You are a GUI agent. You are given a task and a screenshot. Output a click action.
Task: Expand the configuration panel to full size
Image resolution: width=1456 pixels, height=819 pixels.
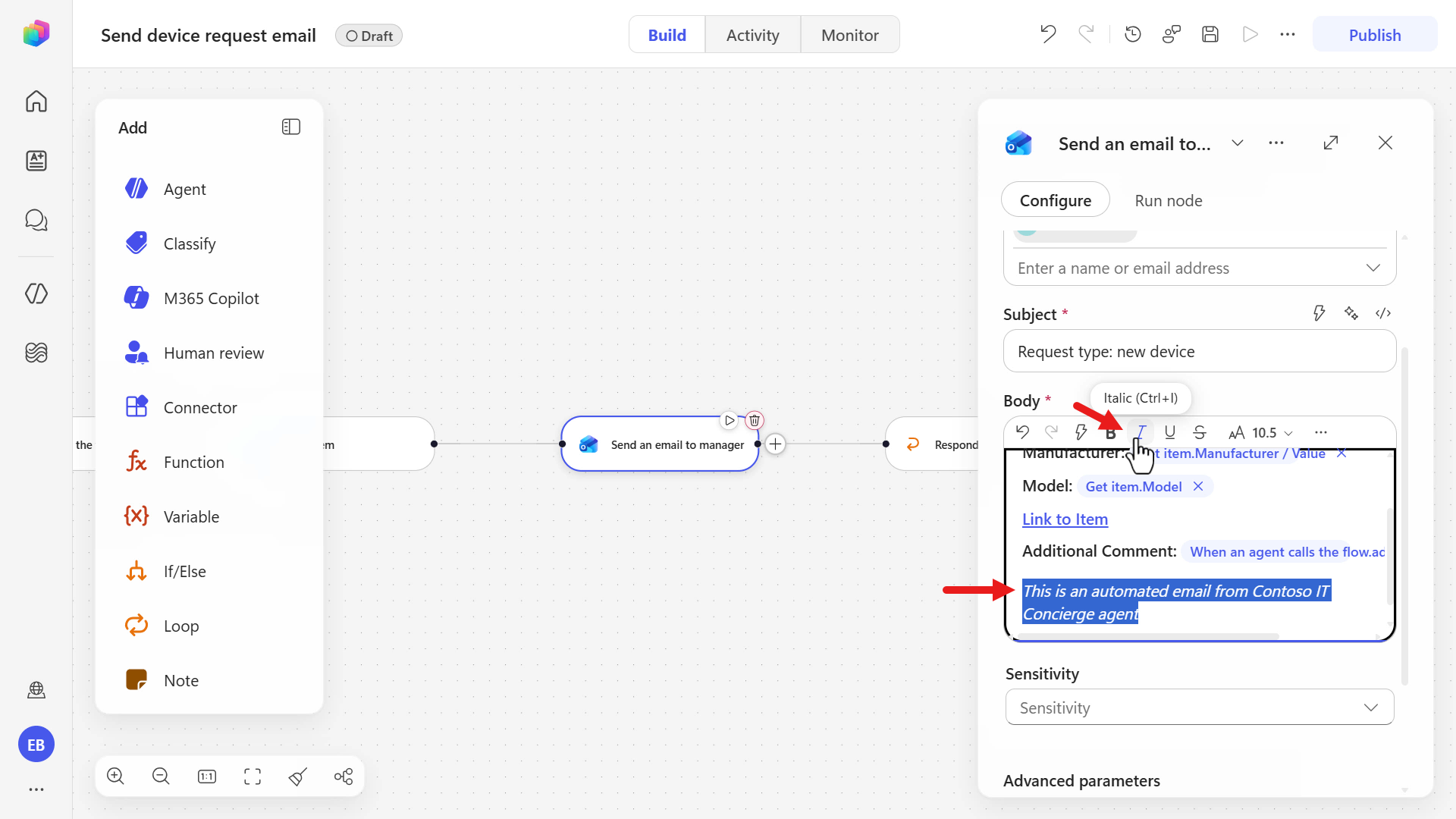(x=1331, y=143)
